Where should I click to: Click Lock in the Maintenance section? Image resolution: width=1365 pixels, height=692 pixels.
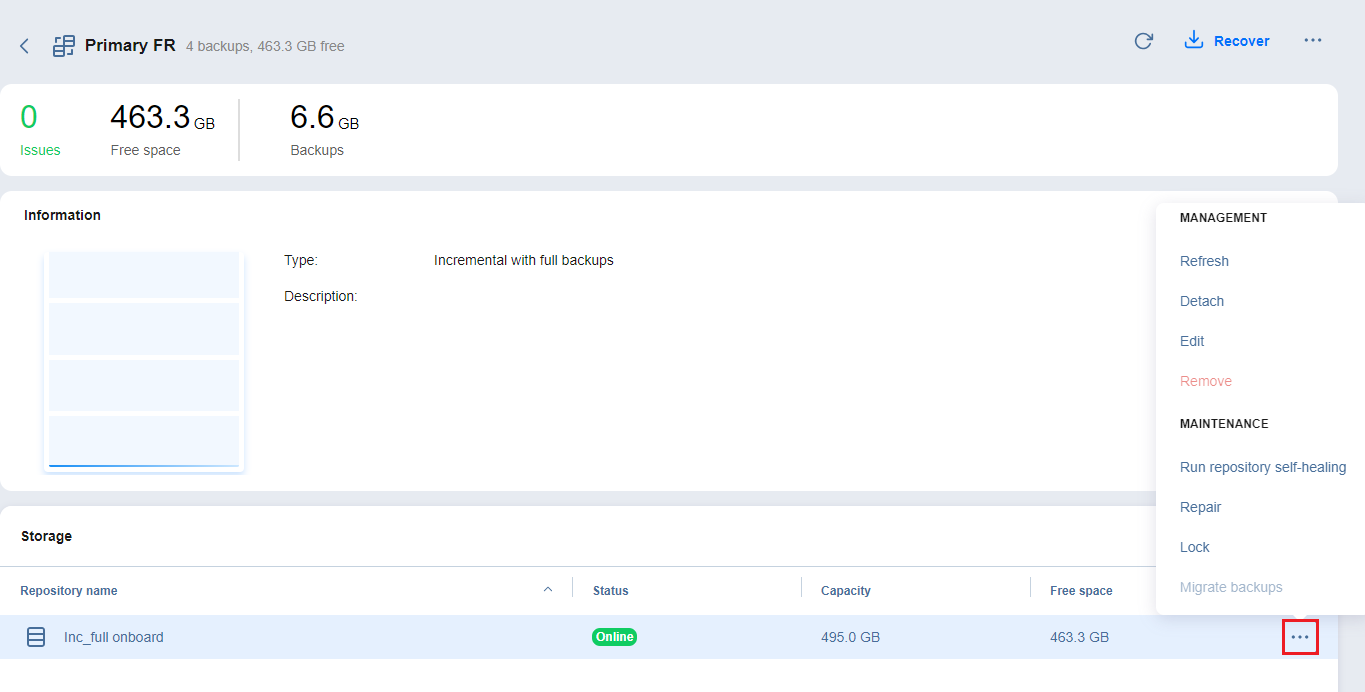(x=1194, y=547)
